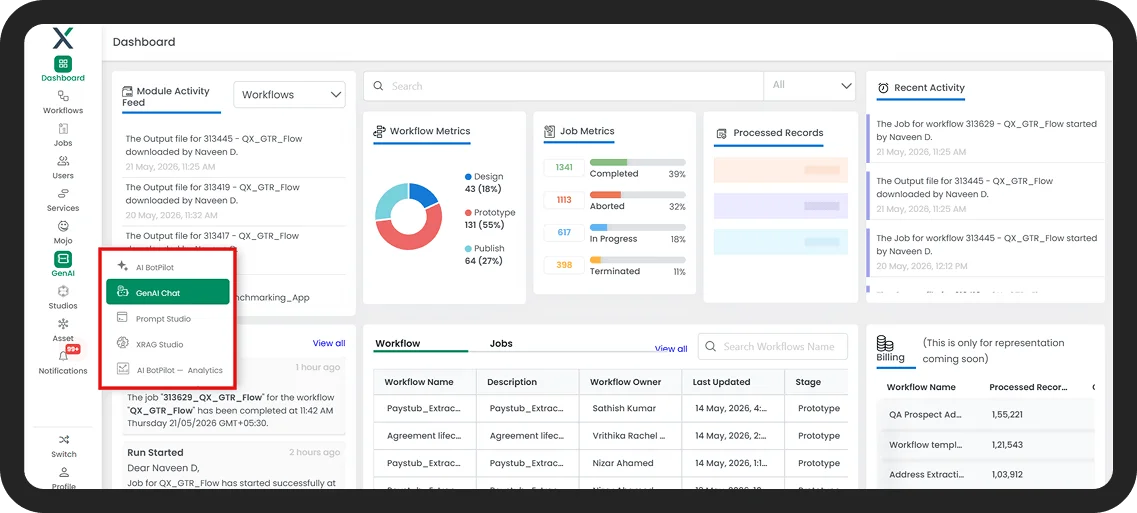The image size is (1137, 513).
Task: Click the 398 terminated count badge
Action: pos(564,265)
